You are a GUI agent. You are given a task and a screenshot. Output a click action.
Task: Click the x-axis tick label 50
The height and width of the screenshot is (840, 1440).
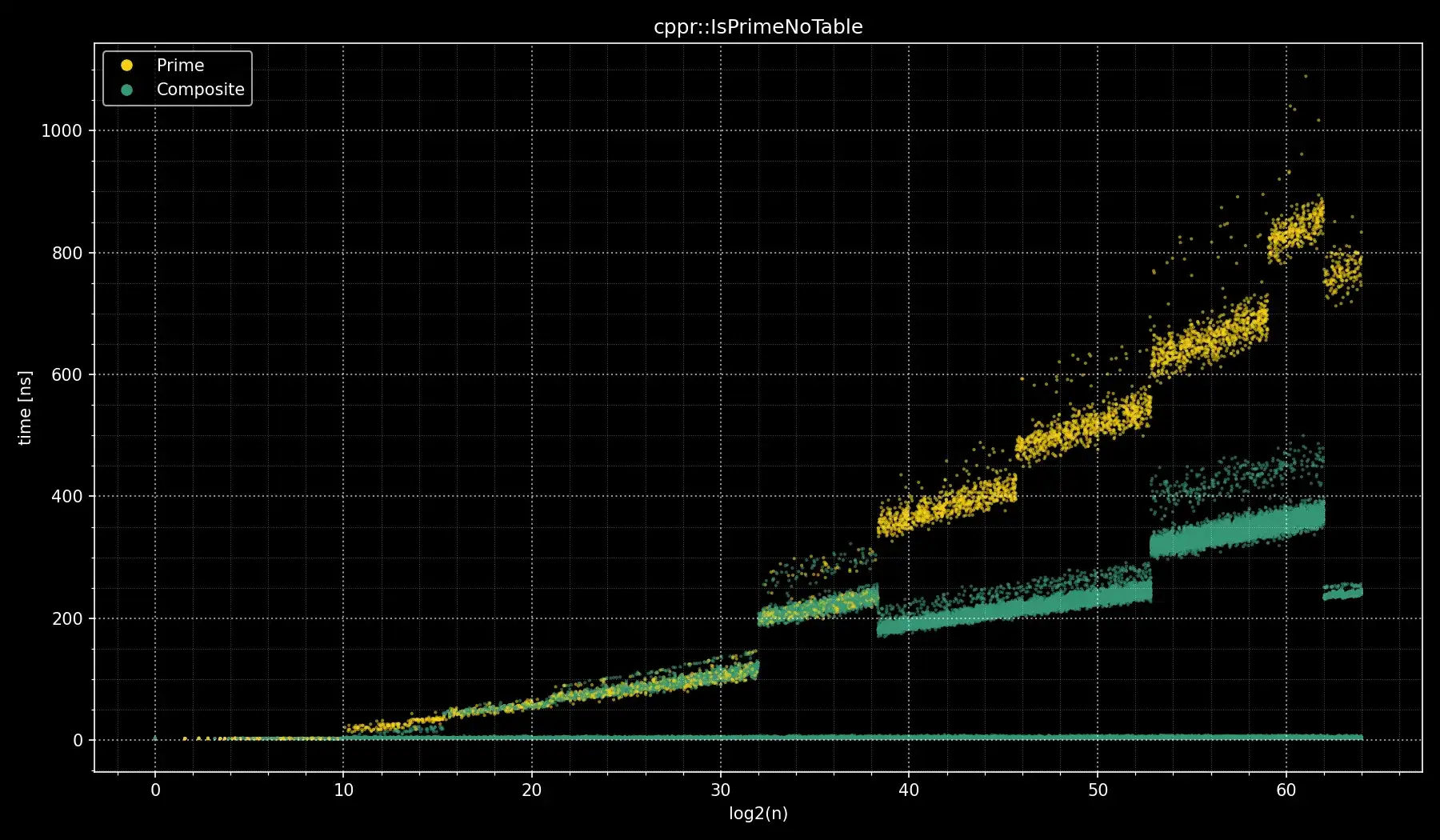[1098, 790]
